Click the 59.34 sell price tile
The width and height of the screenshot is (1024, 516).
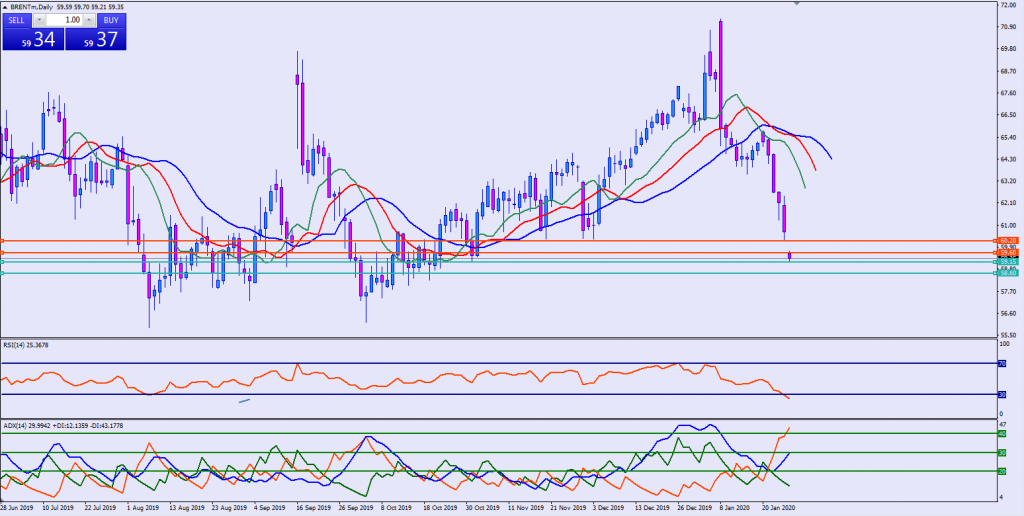point(32,40)
